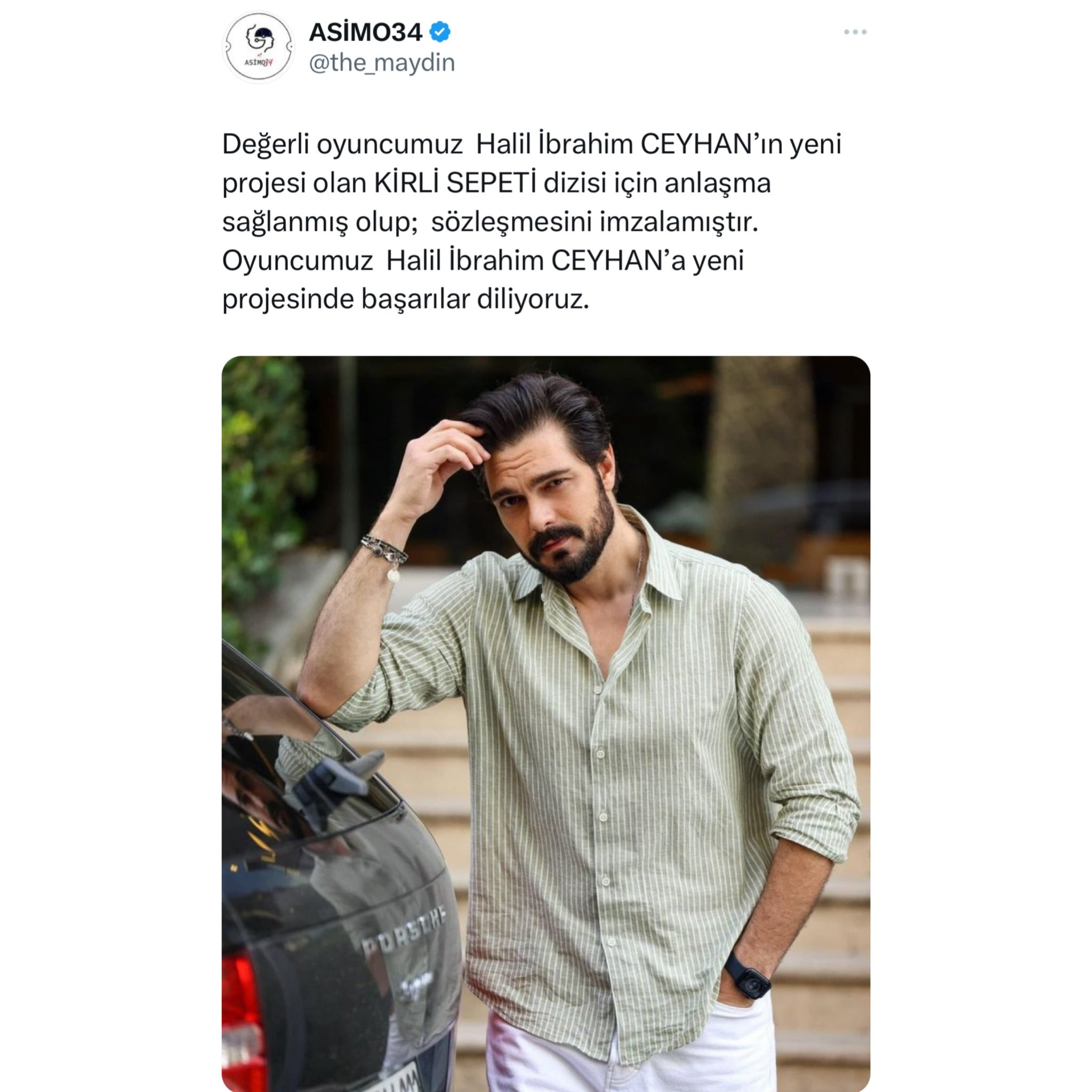
Task: Click the blue verified badge
Action: click(440, 32)
